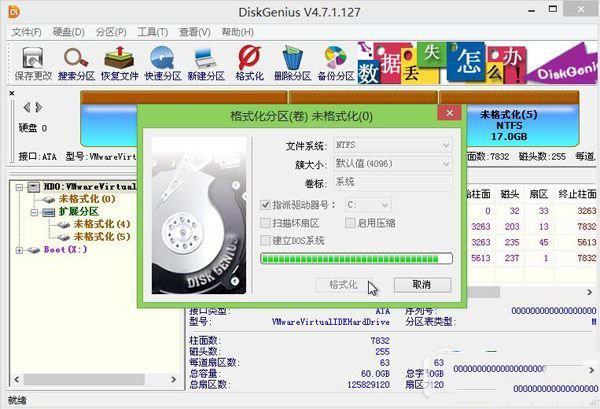Click the 卷标 volume label field

coord(393,183)
